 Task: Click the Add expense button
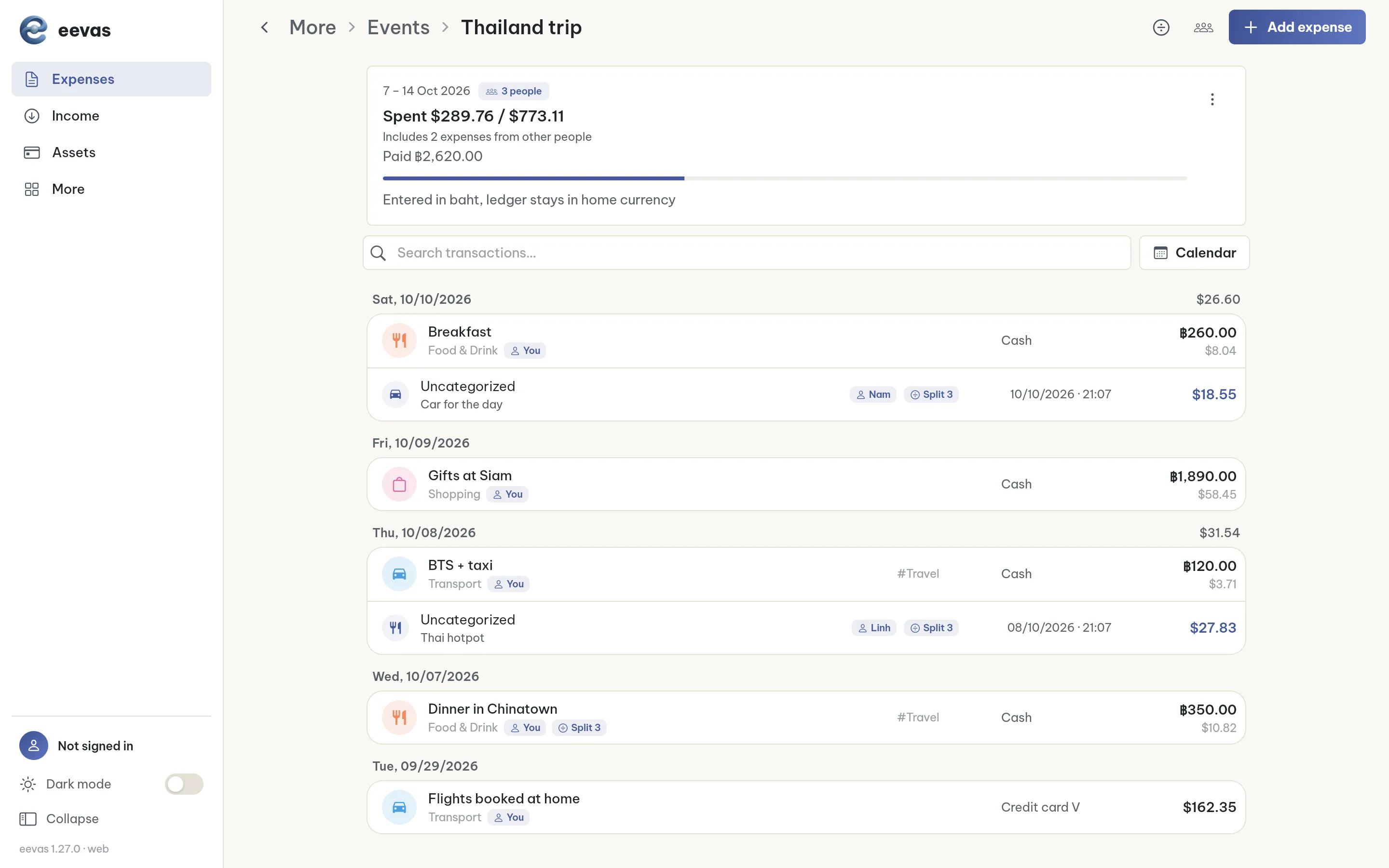point(1296,27)
